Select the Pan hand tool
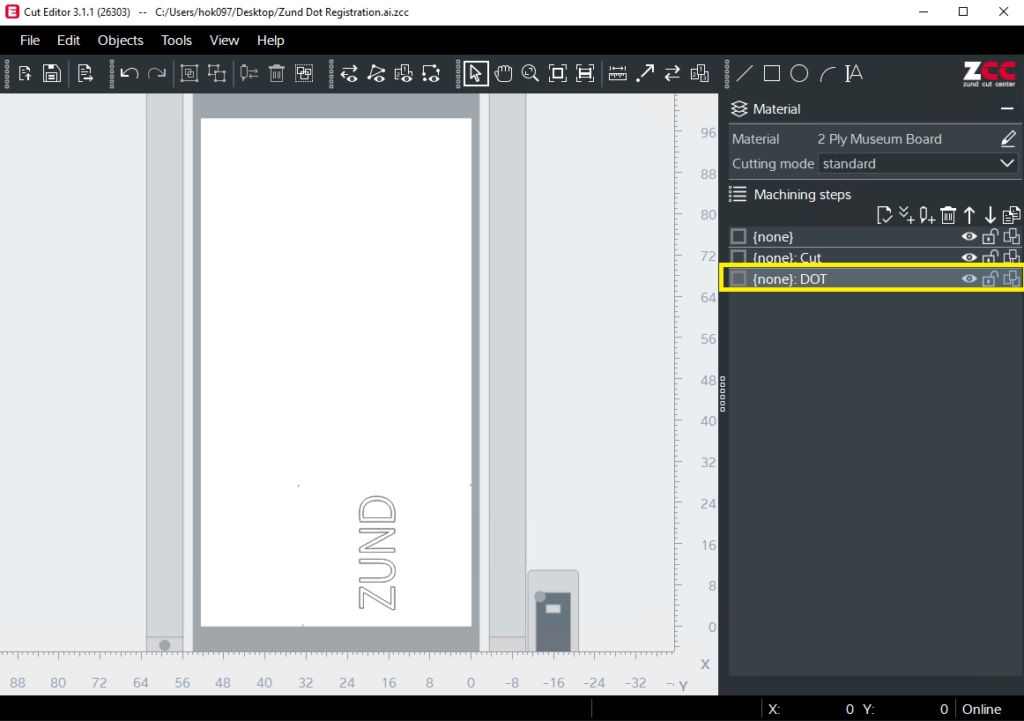This screenshot has width=1024, height=721. (x=503, y=73)
